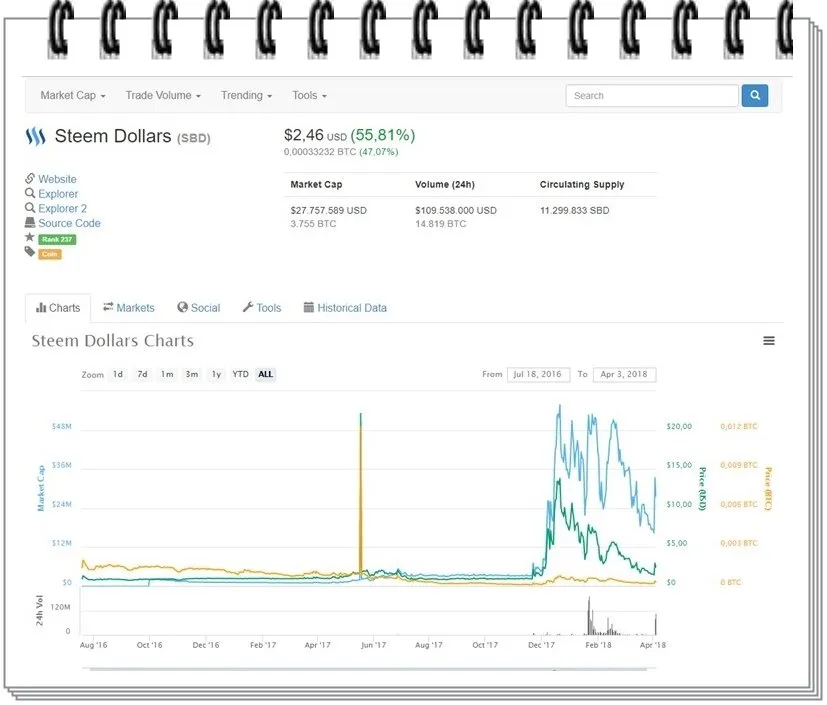The image size is (827, 705).
Task: Click the Search input field
Action: [652, 95]
